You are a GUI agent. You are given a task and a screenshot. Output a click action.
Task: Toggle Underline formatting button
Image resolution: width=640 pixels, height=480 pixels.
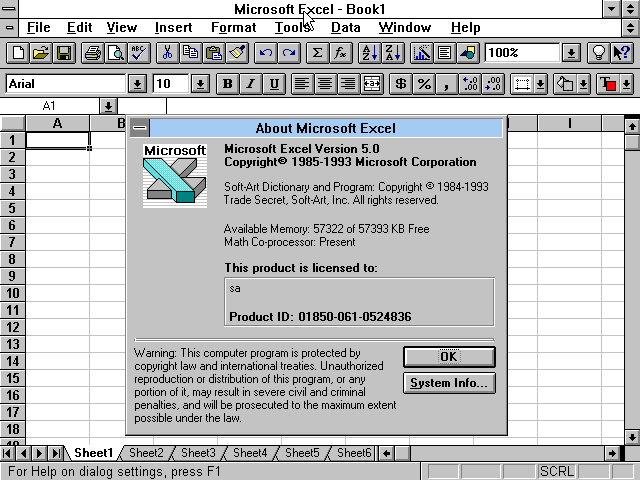click(x=273, y=84)
